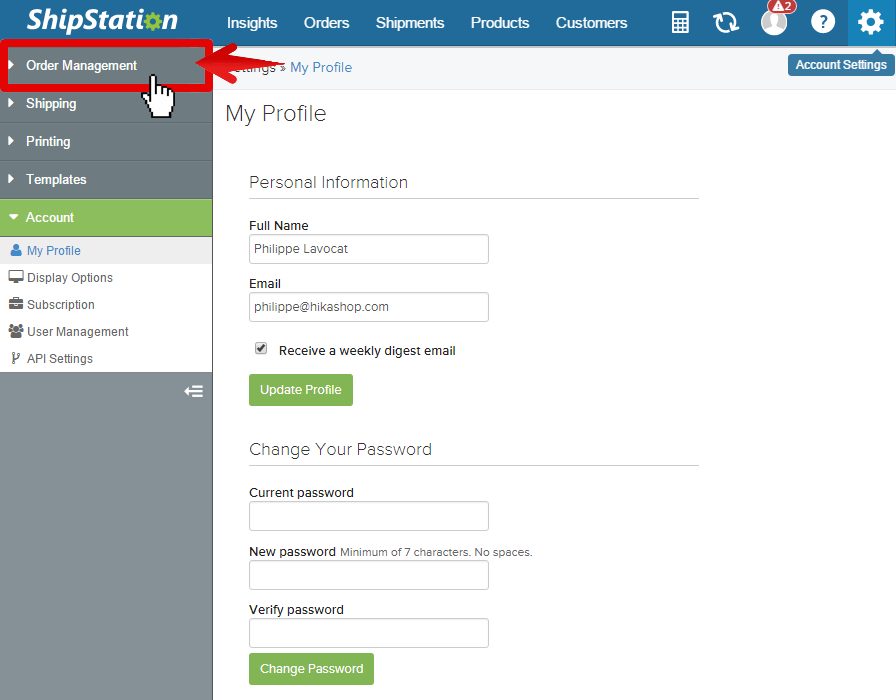
Task: Expand the Templates section
Action: tap(106, 179)
